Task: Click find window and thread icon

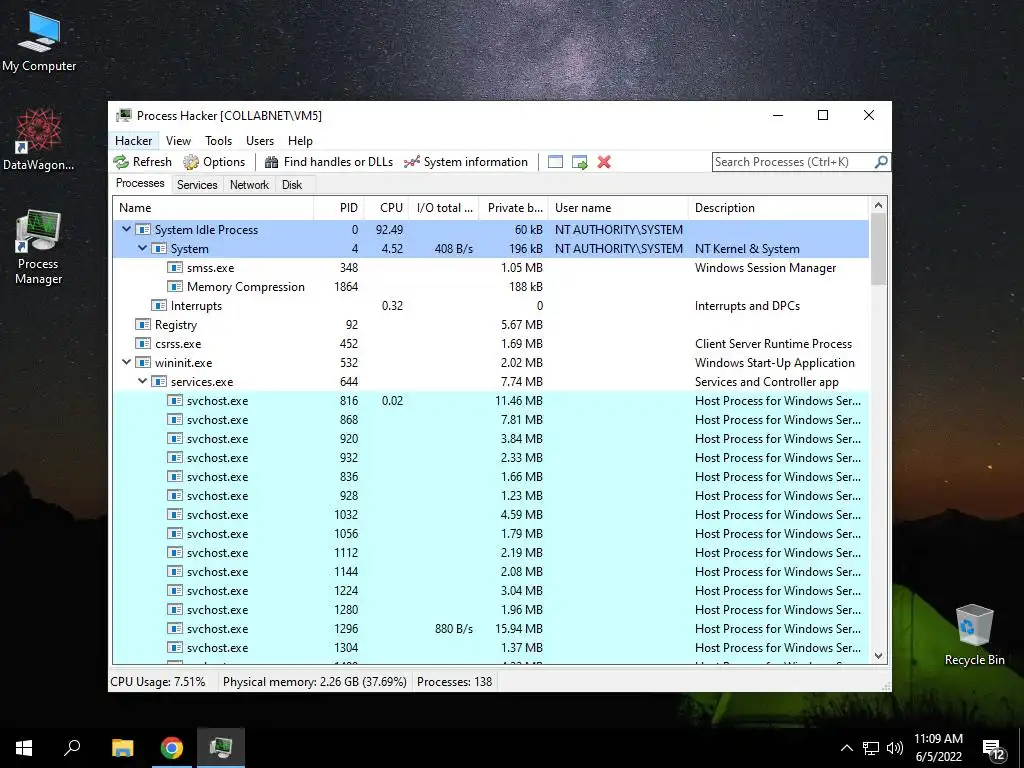Action: 579,162
